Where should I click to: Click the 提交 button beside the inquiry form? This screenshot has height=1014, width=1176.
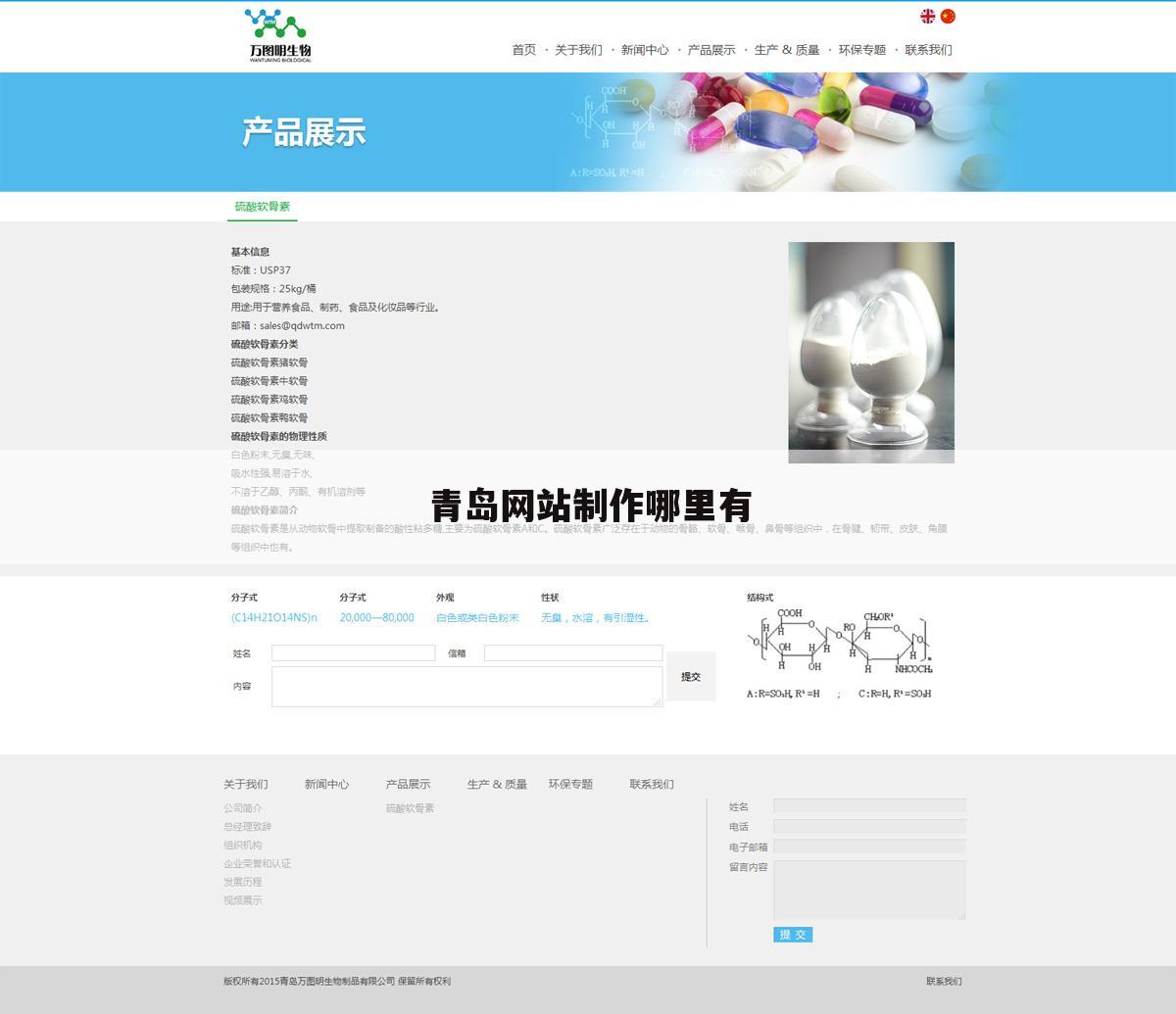[690, 676]
